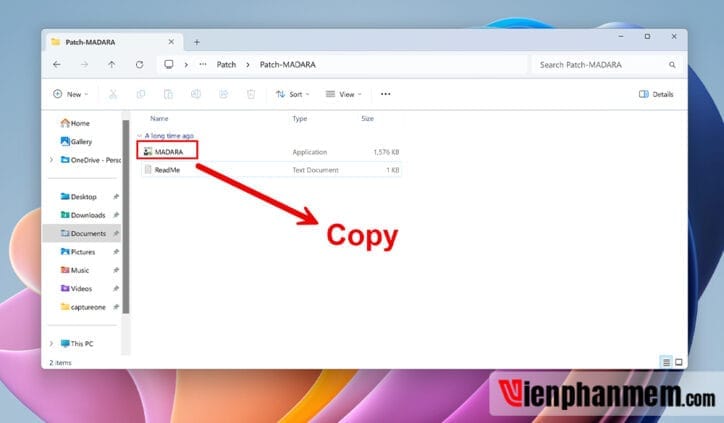The width and height of the screenshot is (724, 423).
Task: Close the Patch-MADARA tab
Action: coord(171,42)
